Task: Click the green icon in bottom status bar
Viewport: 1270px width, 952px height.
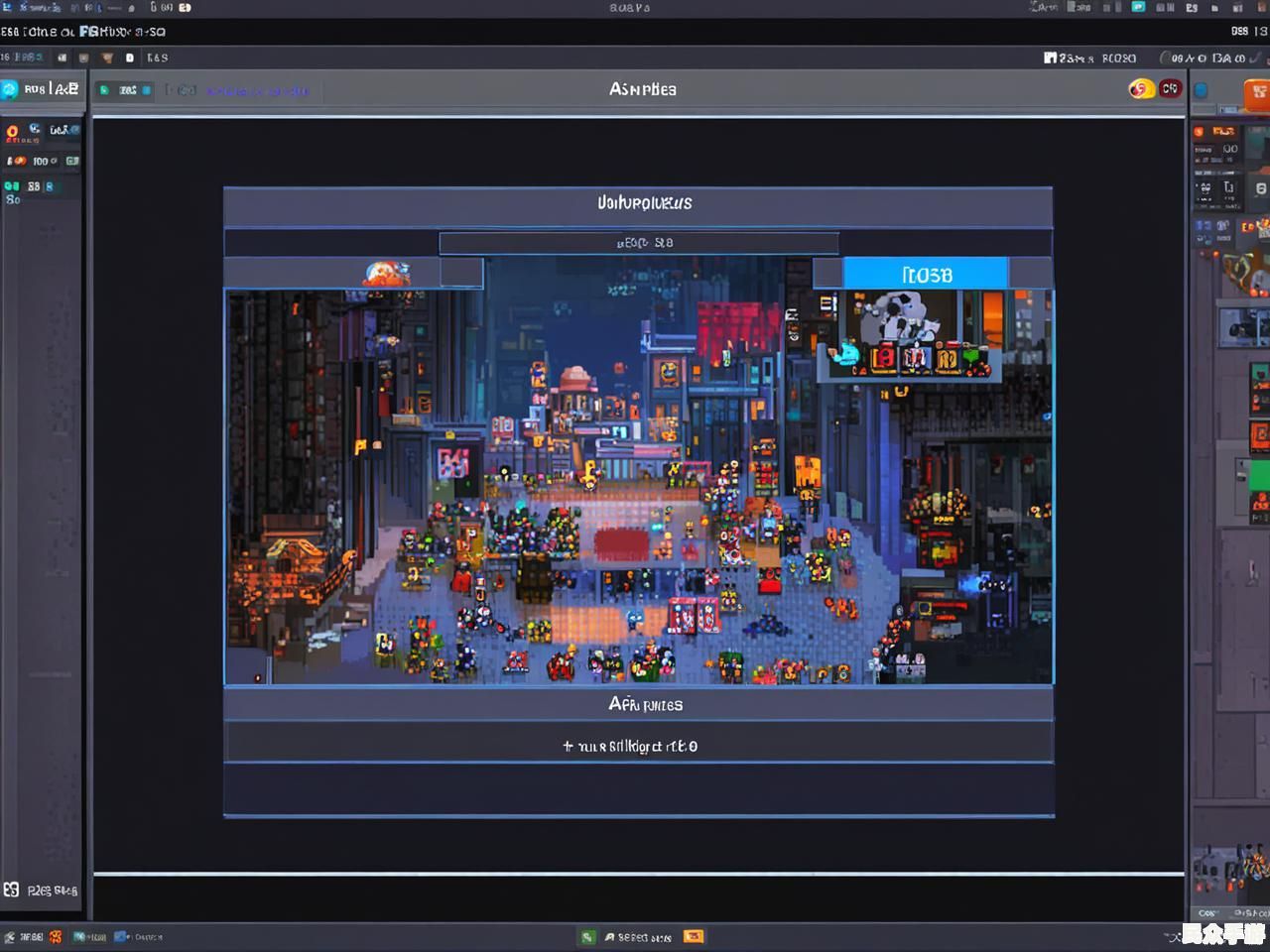Action: click(x=588, y=936)
